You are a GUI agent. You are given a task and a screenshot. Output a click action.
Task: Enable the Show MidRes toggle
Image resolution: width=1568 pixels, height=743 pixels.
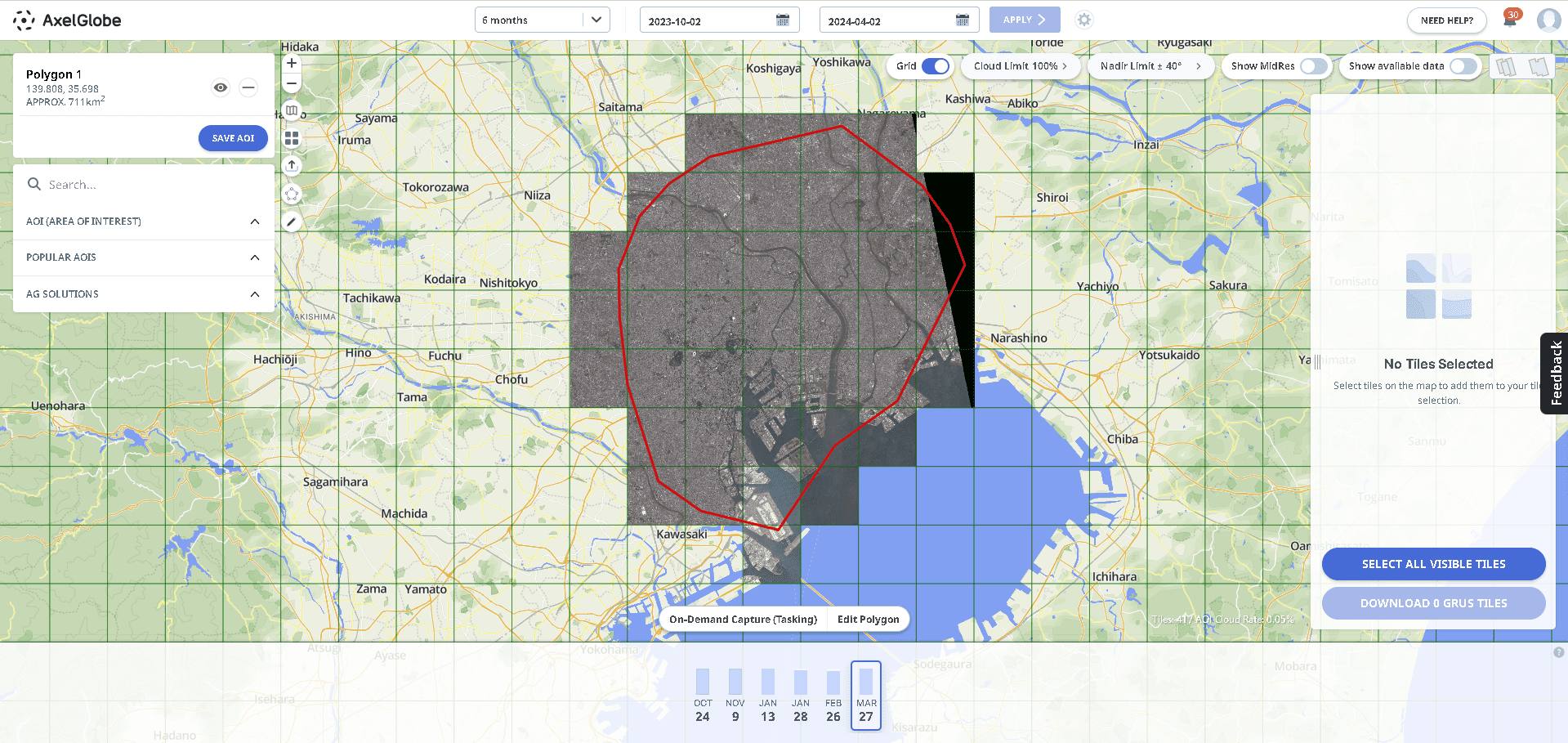click(x=1314, y=66)
